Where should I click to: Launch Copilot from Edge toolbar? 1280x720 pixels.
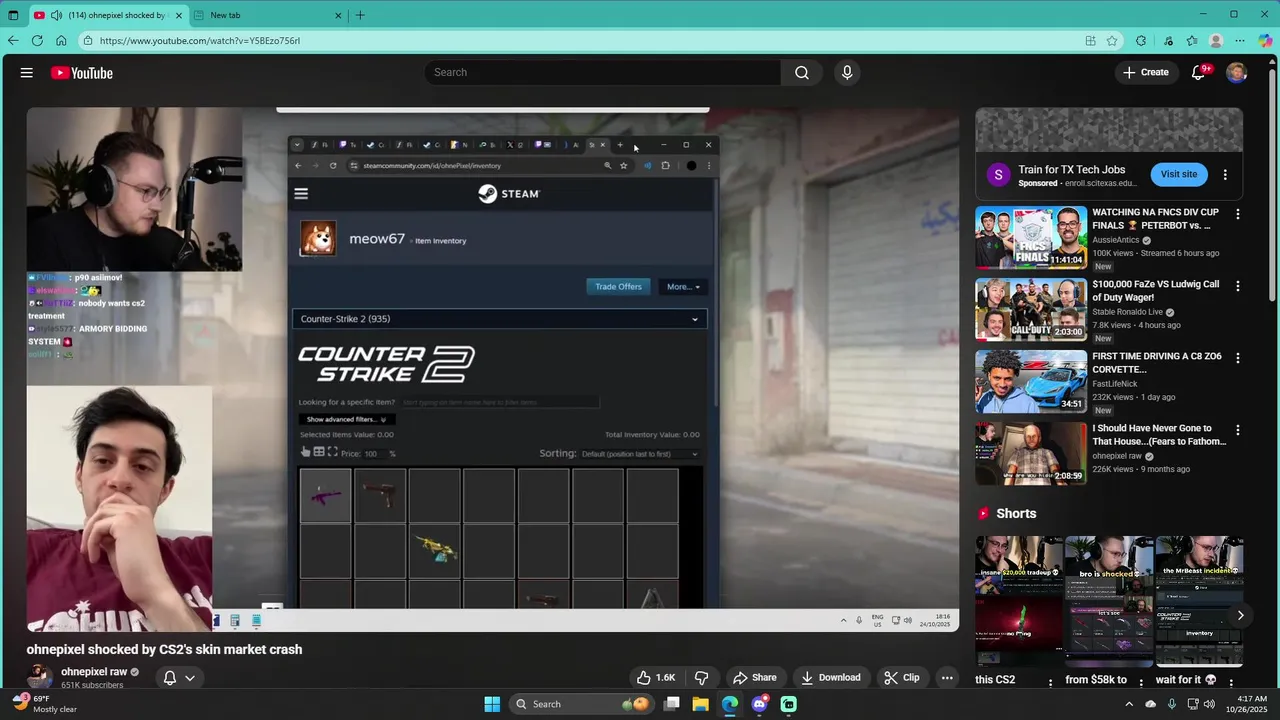click(1266, 41)
